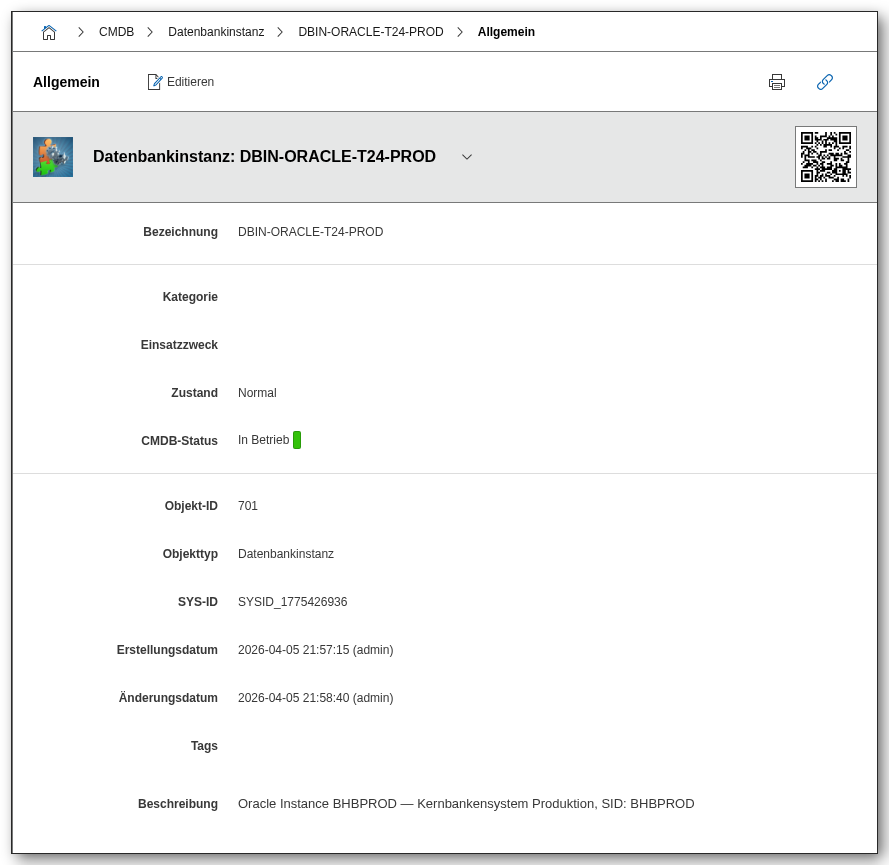Click the DBIN-ORACLE-T24-PROD breadcrumb entry
889x865 pixels.
pyautogui.click(x=370, y=31)
